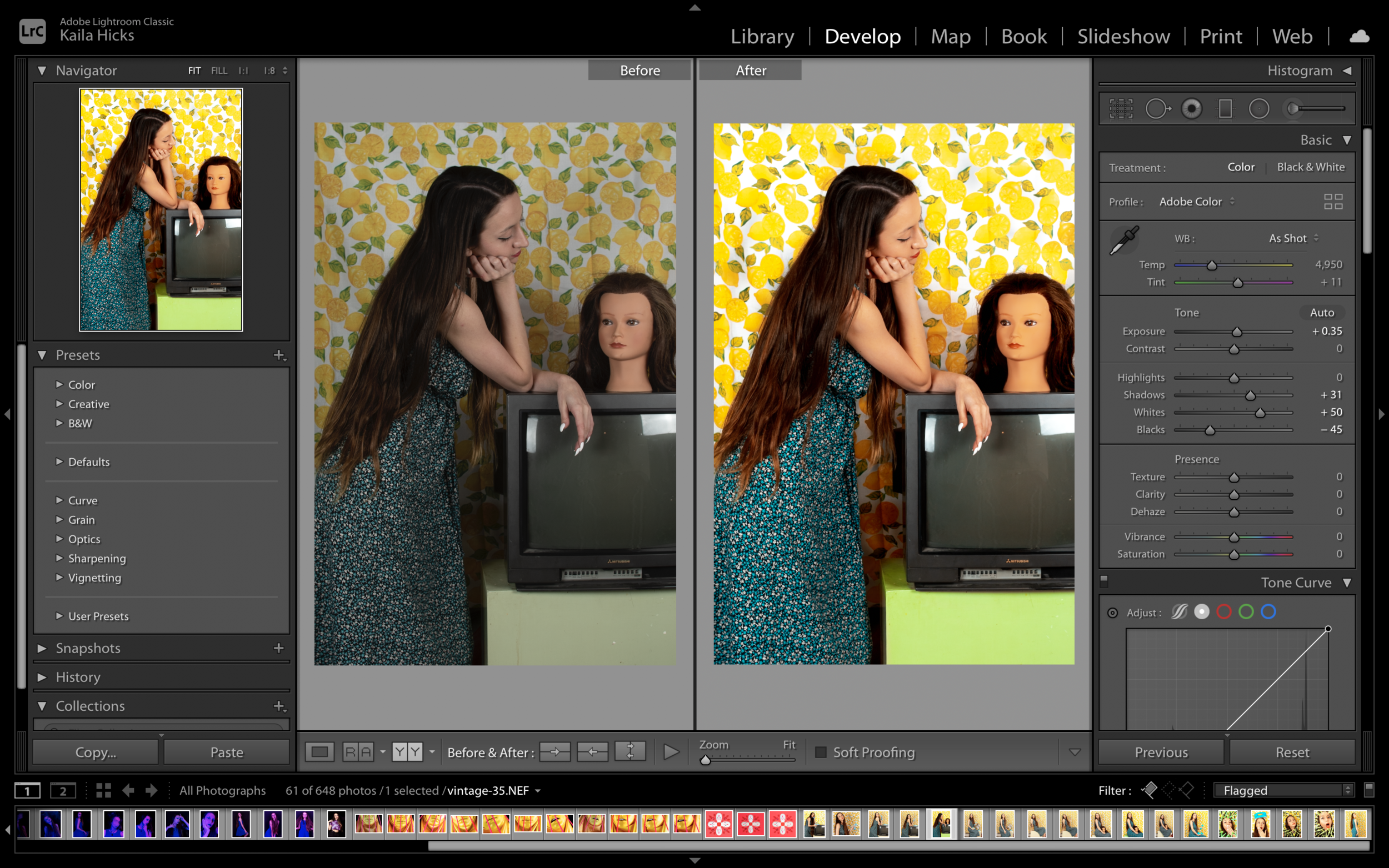The width and height of the screenshot is (1389, 868).
Task: Switch to Grid view in filmstrip bar
Action: [103, 790]
